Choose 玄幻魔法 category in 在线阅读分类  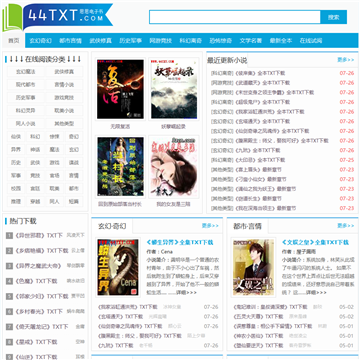click(x=26, y=72)
